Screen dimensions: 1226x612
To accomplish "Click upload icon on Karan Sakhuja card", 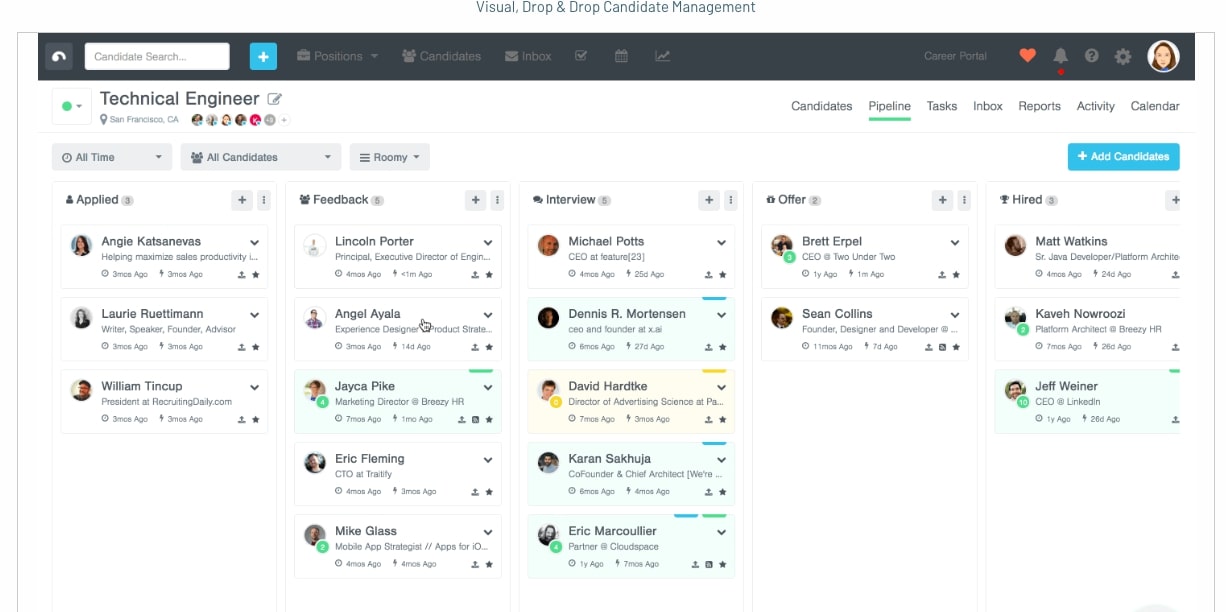I will pos(709,492).
